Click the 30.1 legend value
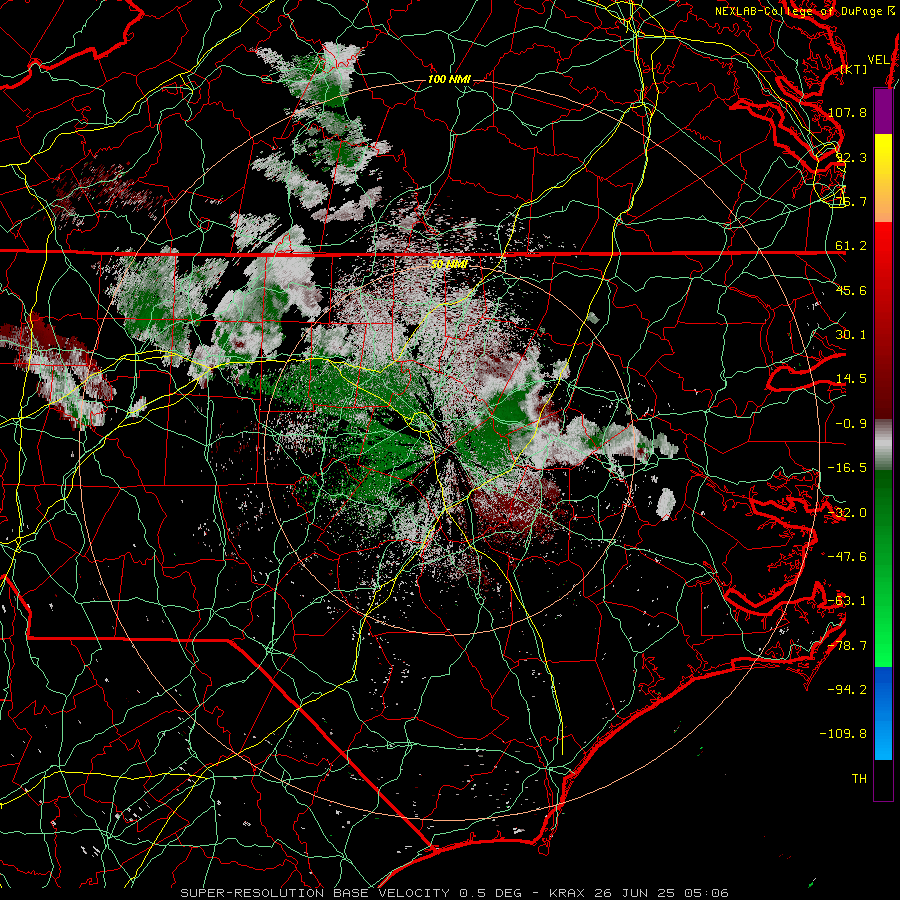 point(851,335)
